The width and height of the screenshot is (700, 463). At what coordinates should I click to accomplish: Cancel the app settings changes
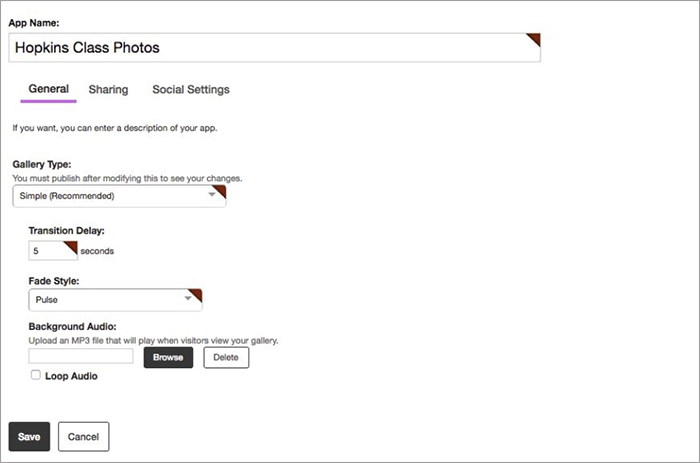[83, 437]
